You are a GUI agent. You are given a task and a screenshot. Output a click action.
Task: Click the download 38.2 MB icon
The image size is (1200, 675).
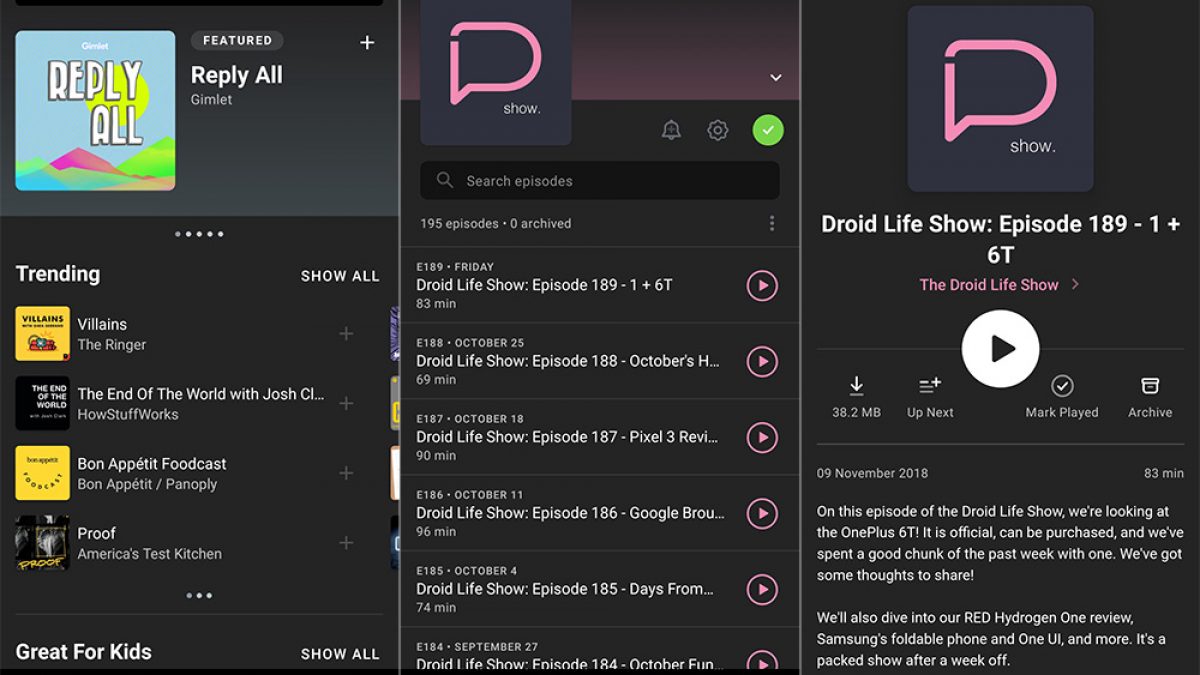(856, 387)
